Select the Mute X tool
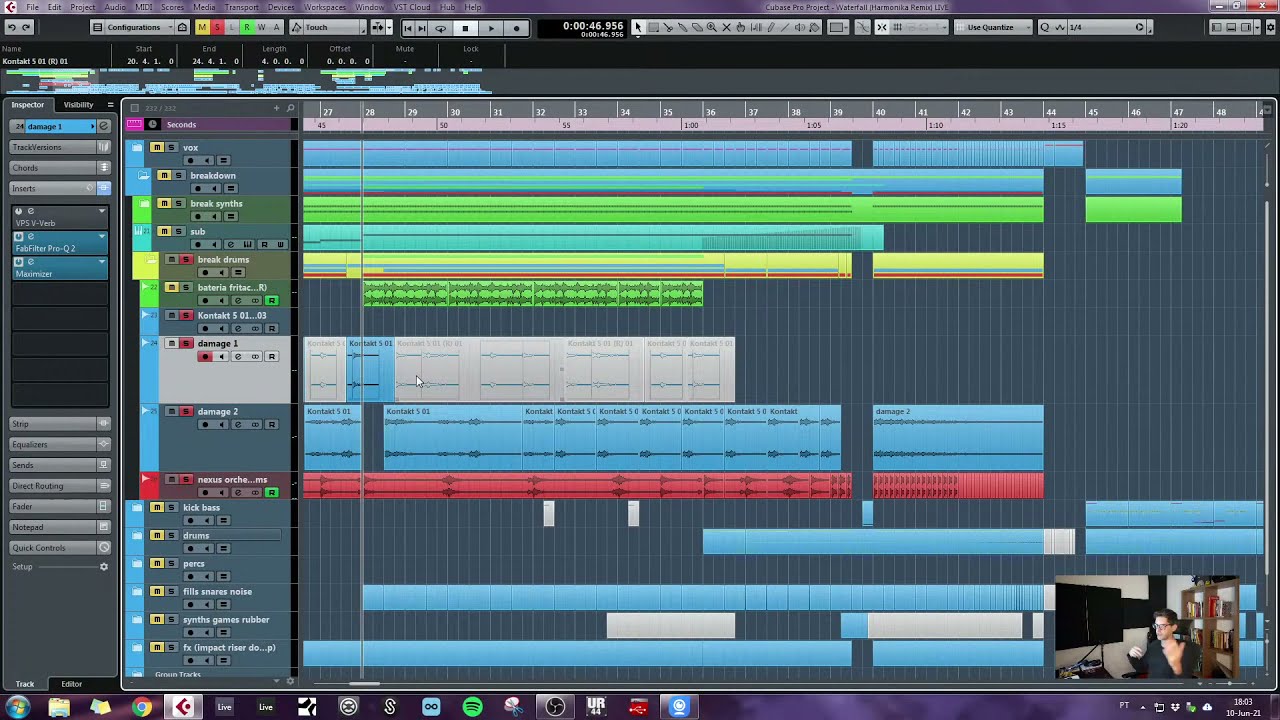Image resolution: width=1280 pixels, height=720 pixels. point(726,27)
